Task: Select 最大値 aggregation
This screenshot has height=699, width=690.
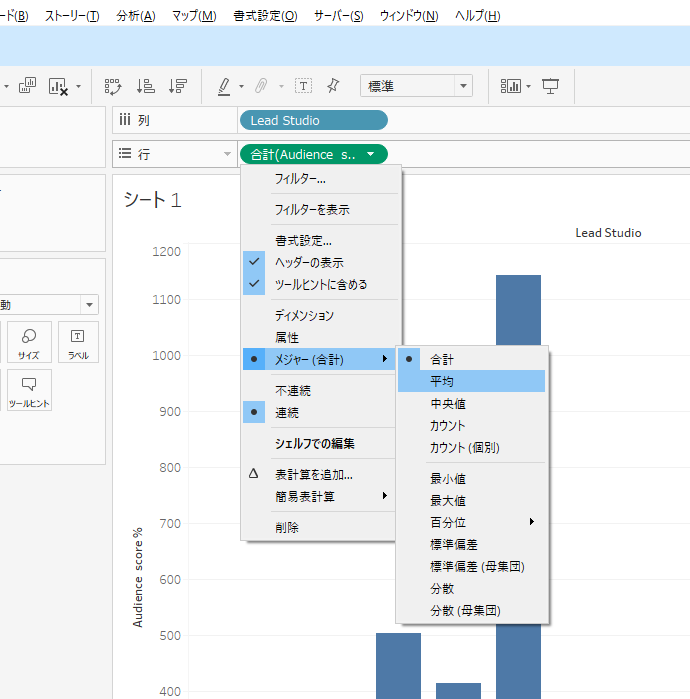Action: click(x=472, y=500)
